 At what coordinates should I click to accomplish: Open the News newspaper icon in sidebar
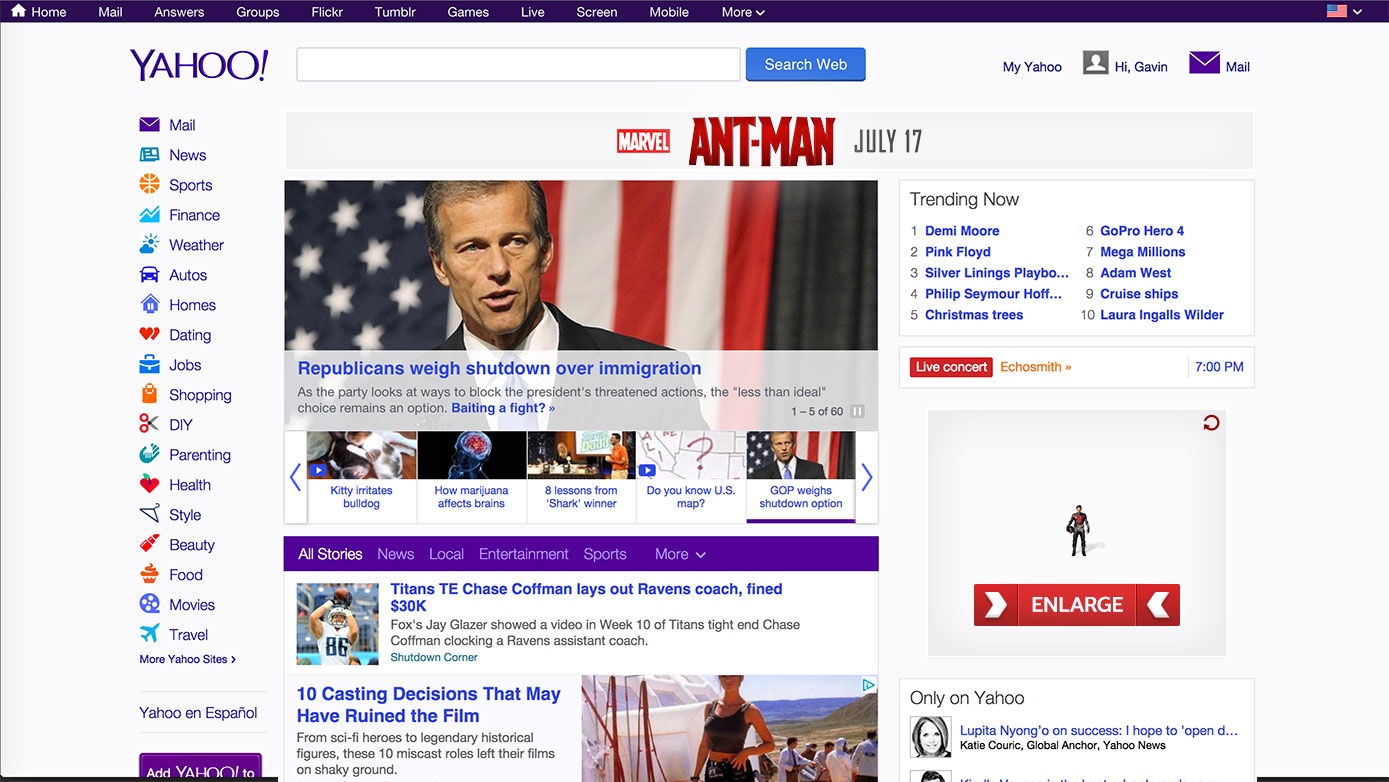149,155
